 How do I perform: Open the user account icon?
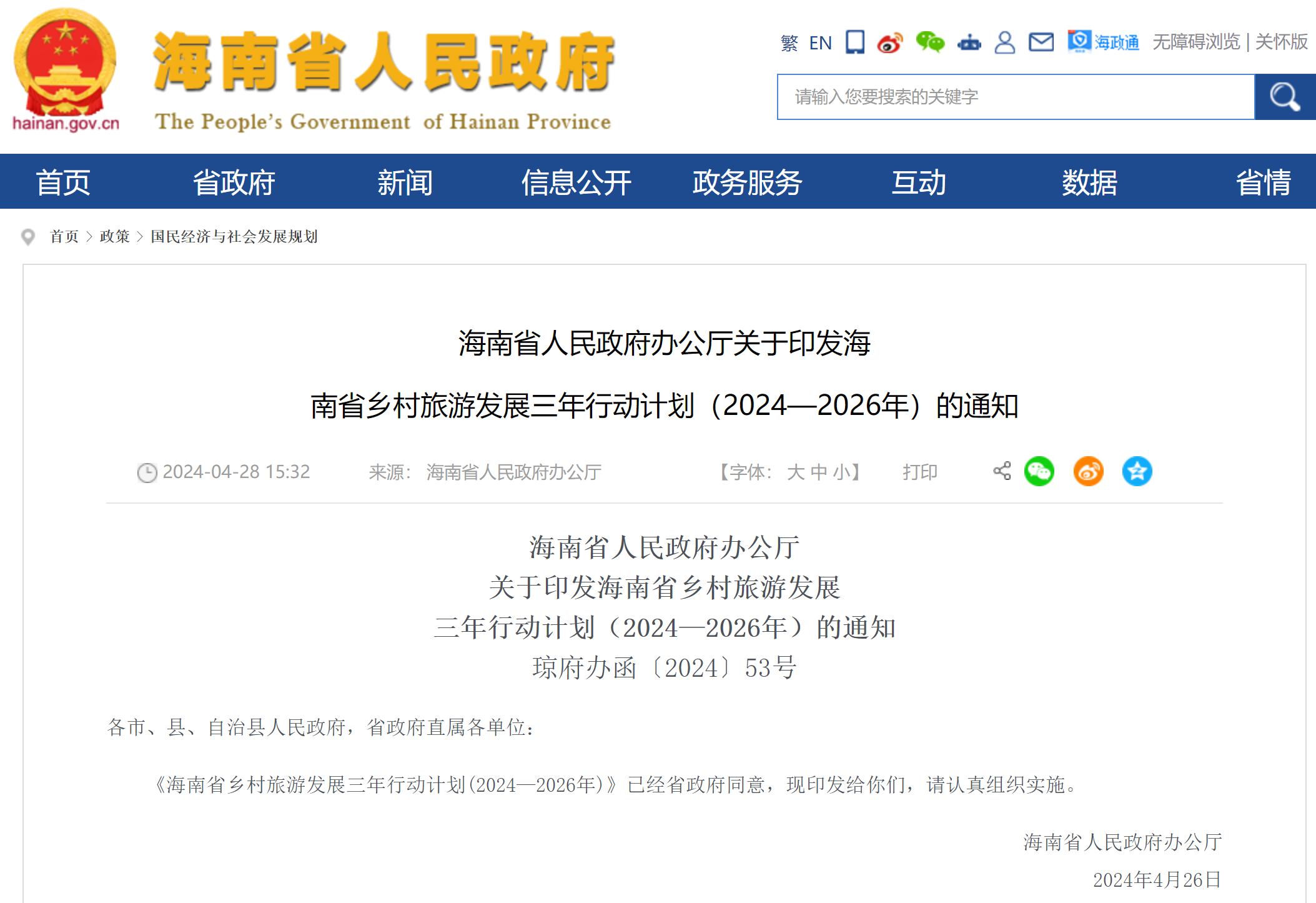tap(1004, 42)
